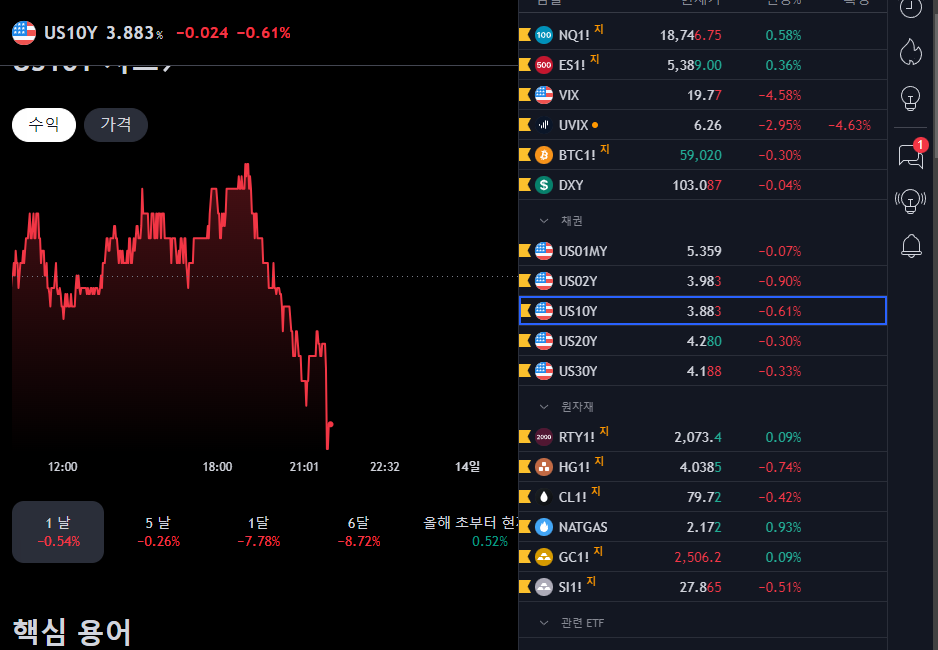
Task: Click the water drop icon for CL1!
Action: click(x=544, y=497)
